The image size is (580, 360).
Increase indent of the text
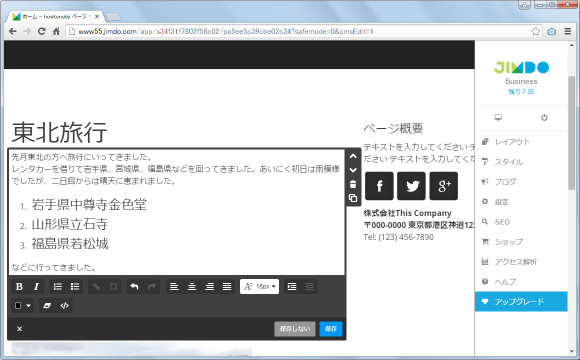point(292,287)
